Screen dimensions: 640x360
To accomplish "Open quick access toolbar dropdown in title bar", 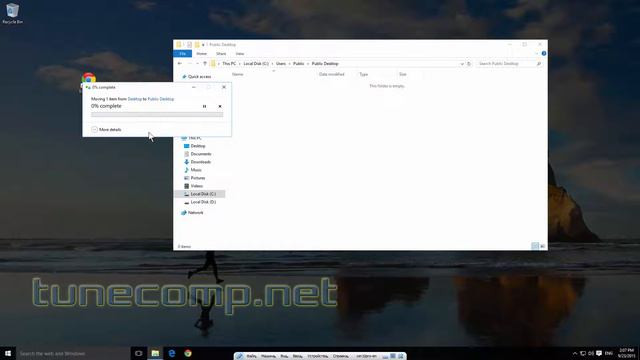I will (203, 44).
